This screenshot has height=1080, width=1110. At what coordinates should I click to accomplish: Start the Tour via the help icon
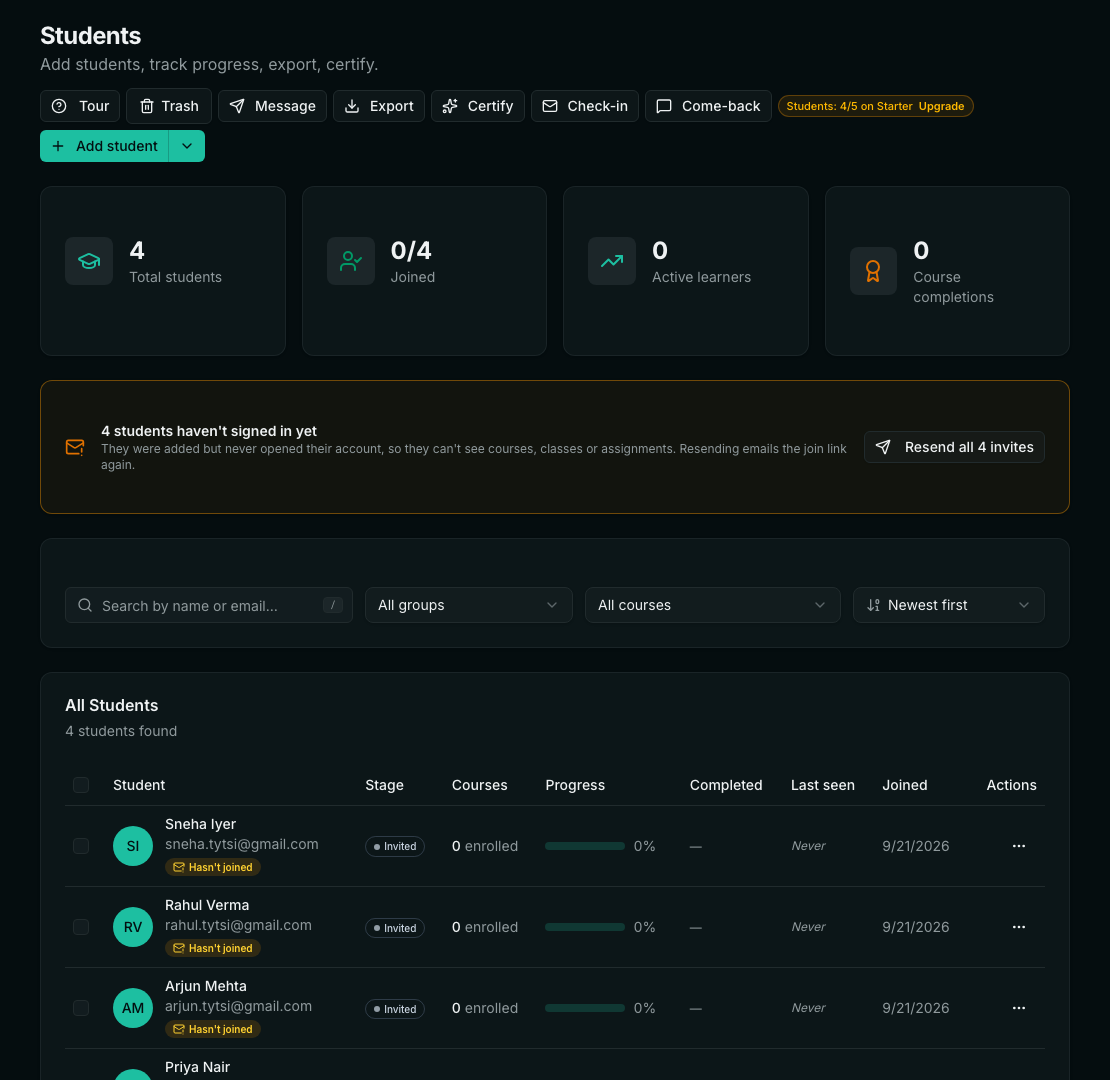[59, 106]
